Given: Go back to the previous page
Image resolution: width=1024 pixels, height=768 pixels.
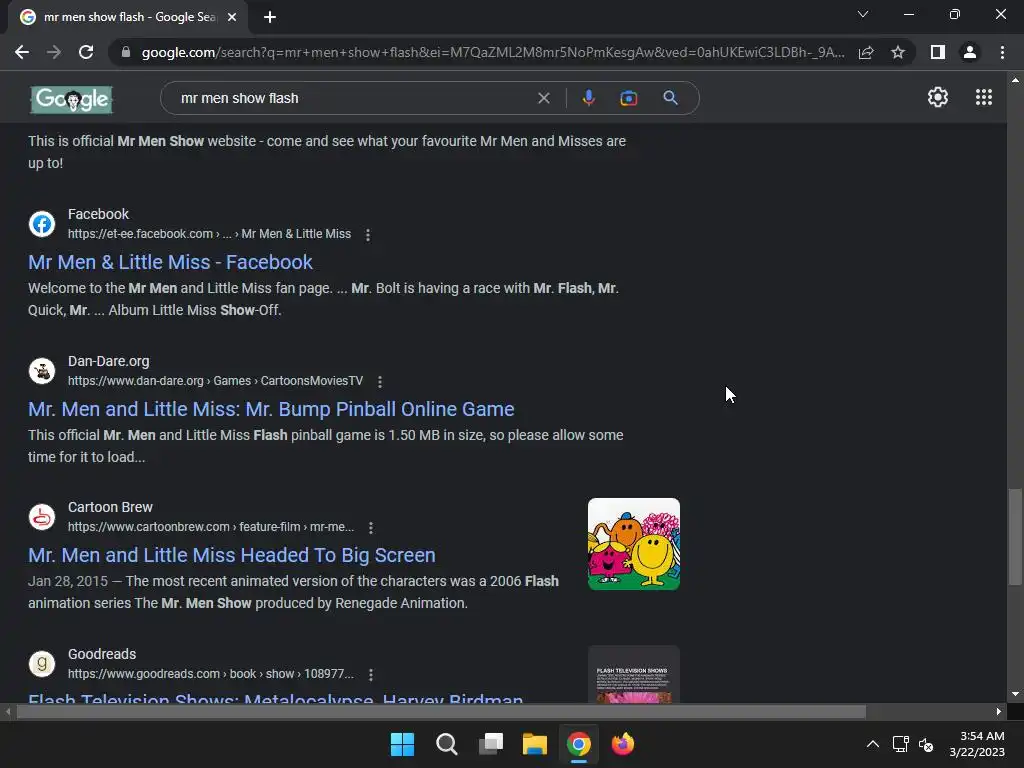Looking at the screenshot, I should click(x=22, y=52).
